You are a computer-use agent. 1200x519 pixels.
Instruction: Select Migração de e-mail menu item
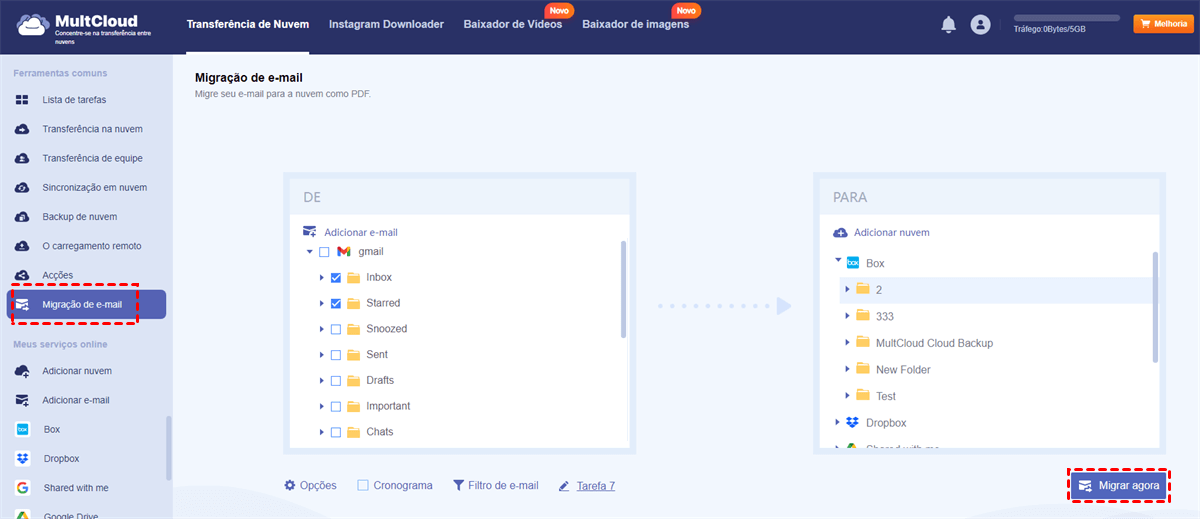pos(86,304)
